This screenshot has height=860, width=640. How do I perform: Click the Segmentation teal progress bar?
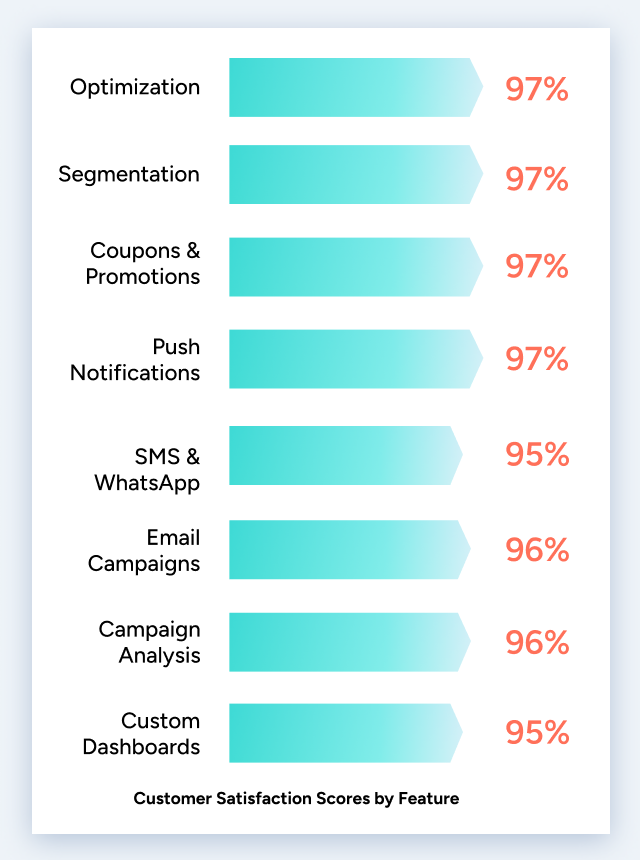point(350,175)
